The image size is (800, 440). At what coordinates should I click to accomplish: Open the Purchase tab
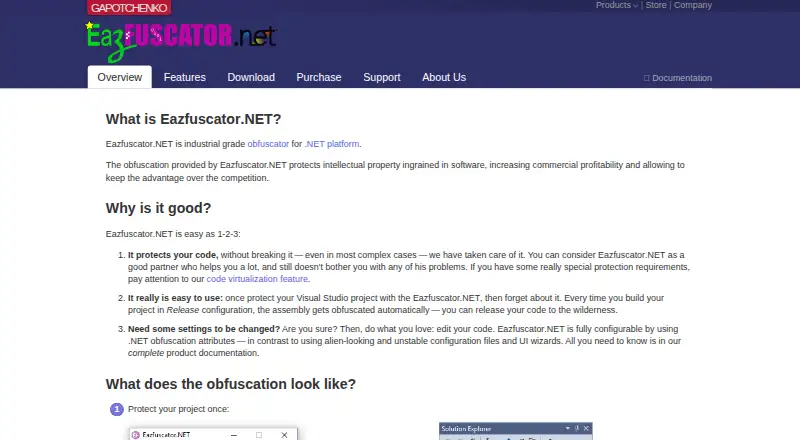tap(319, 77)
